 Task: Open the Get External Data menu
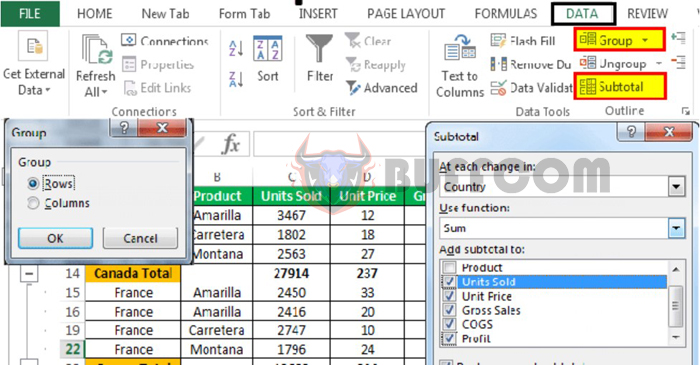pyautogui.click(x=34, y=63)
